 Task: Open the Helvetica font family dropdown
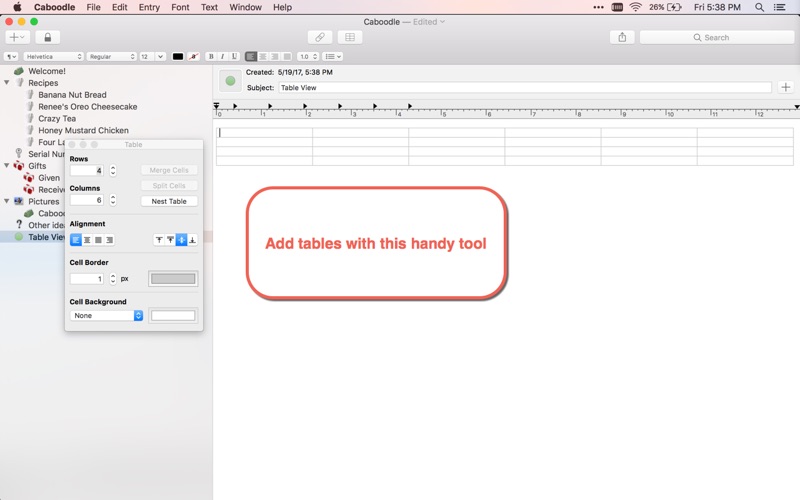click(53, 57)
